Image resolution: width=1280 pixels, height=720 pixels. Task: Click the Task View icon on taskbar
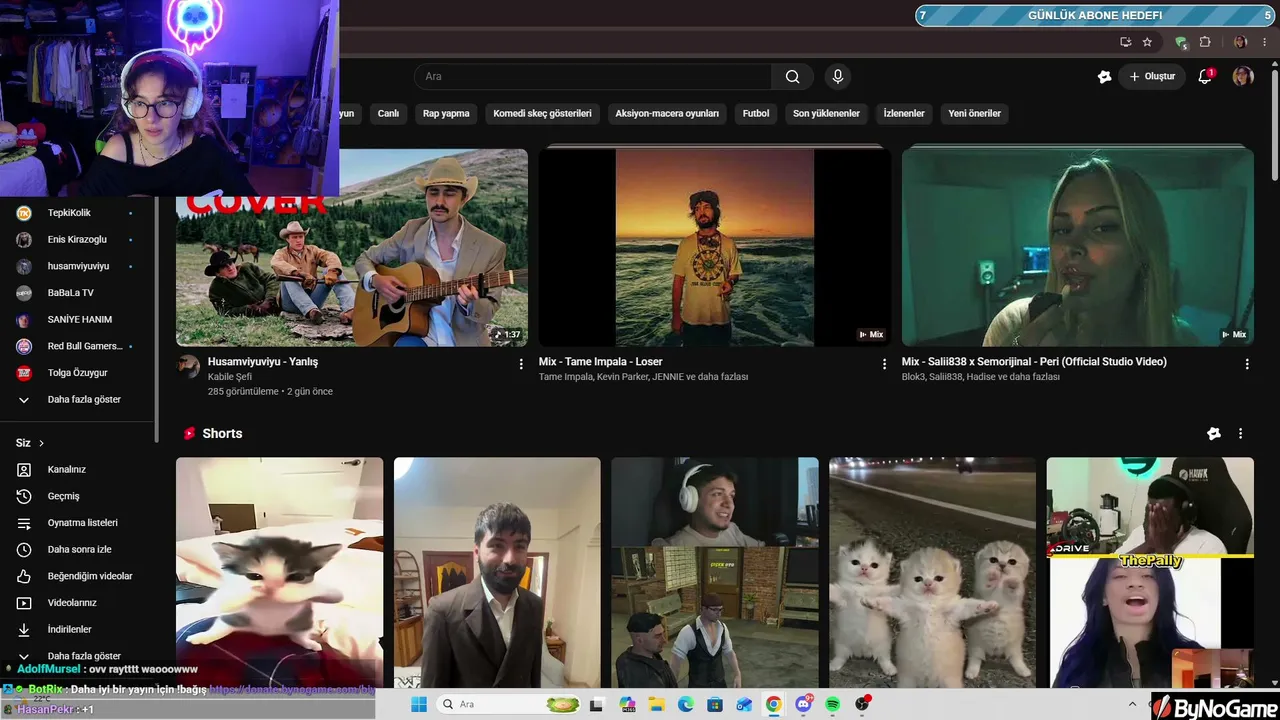[597, 704]
